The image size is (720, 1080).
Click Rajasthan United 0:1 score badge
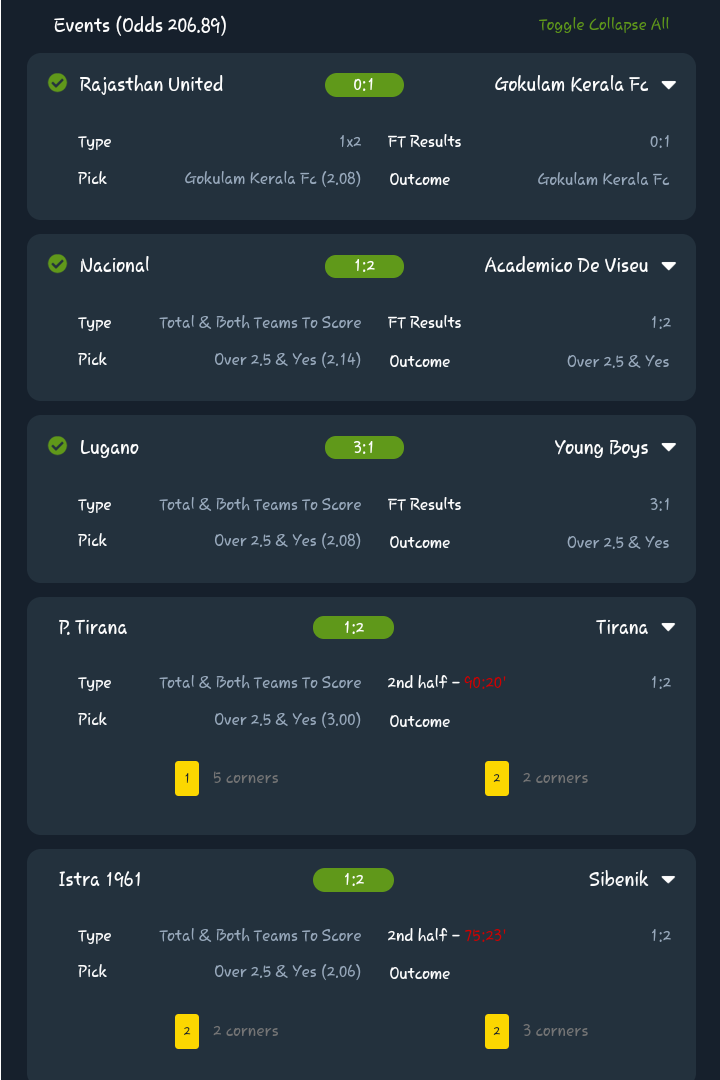364,85
